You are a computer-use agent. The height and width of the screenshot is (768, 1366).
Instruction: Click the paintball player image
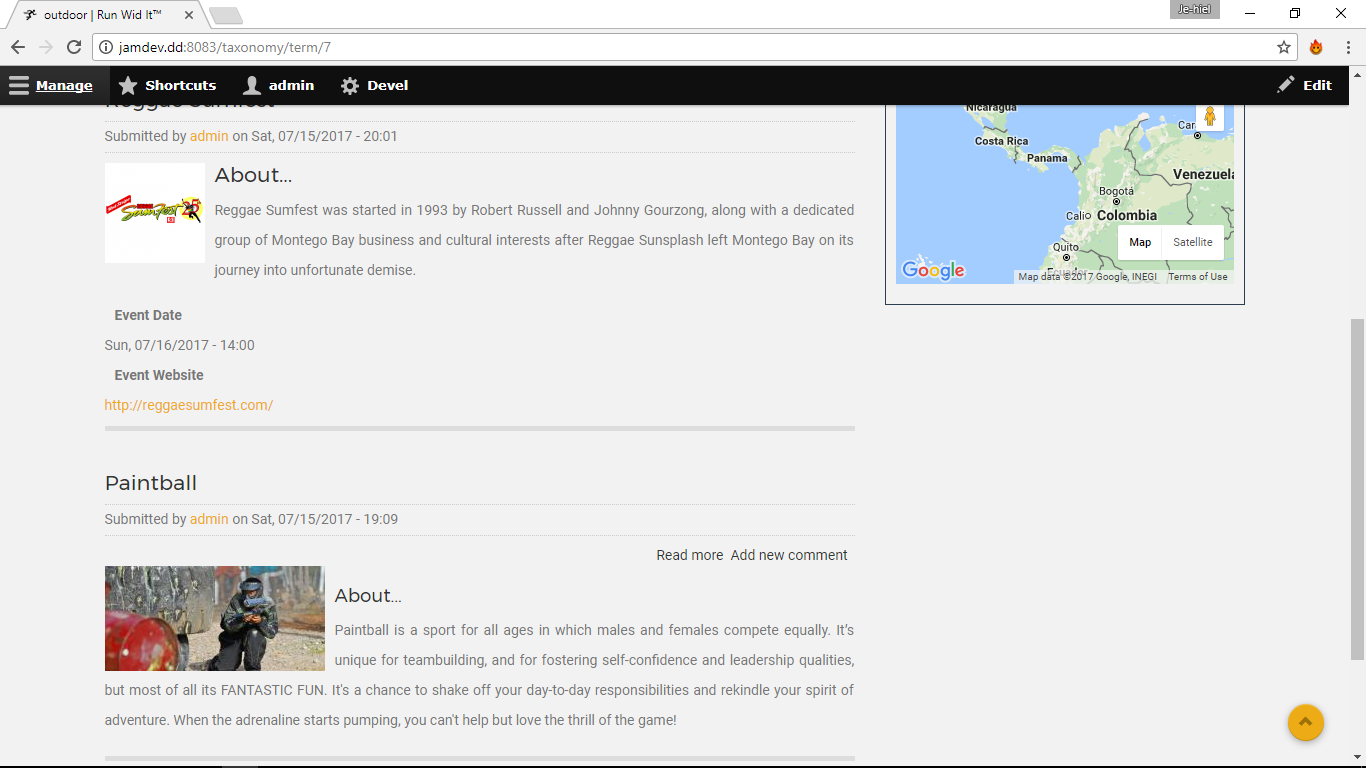coord(215,618)
